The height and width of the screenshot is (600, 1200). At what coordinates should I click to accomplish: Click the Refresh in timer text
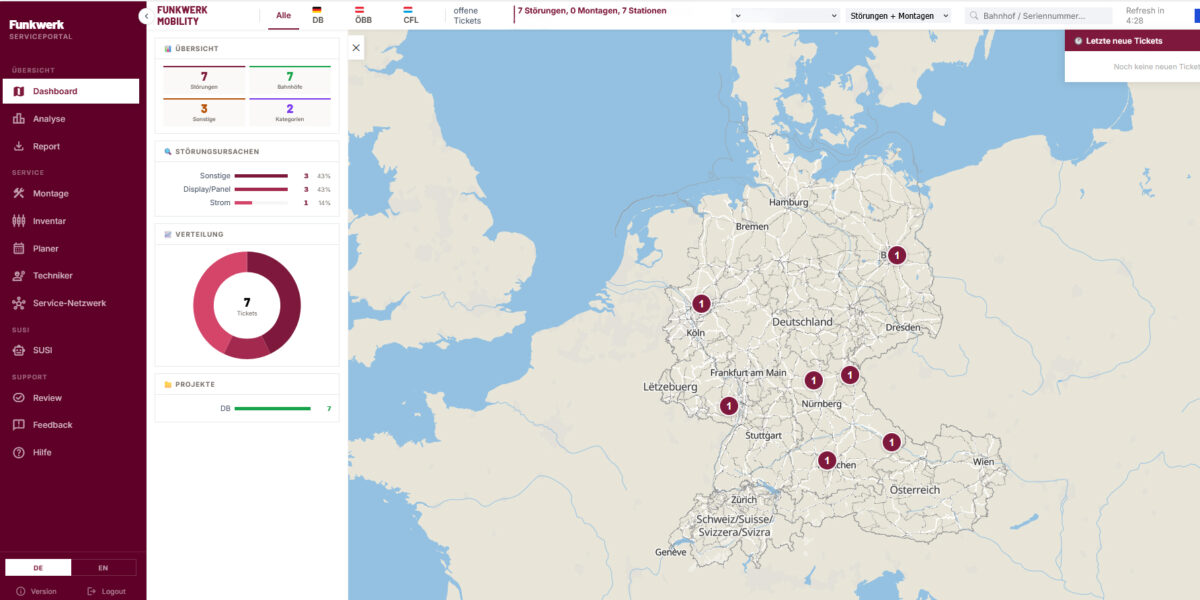[1145, 16]
